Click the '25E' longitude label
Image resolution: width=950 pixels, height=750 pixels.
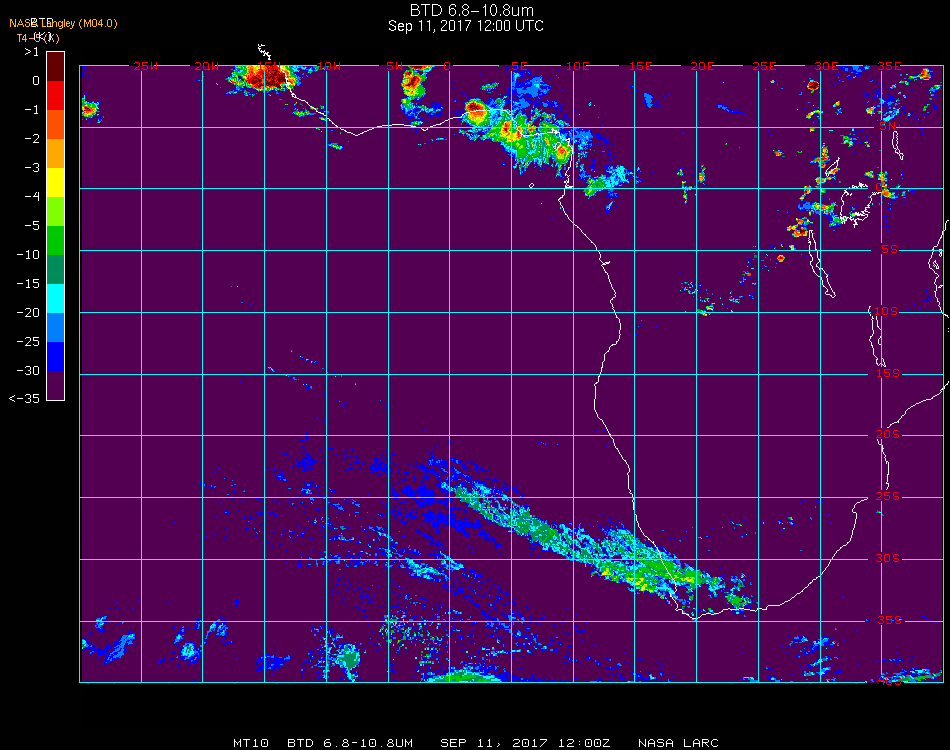click(x=764, y=66)
